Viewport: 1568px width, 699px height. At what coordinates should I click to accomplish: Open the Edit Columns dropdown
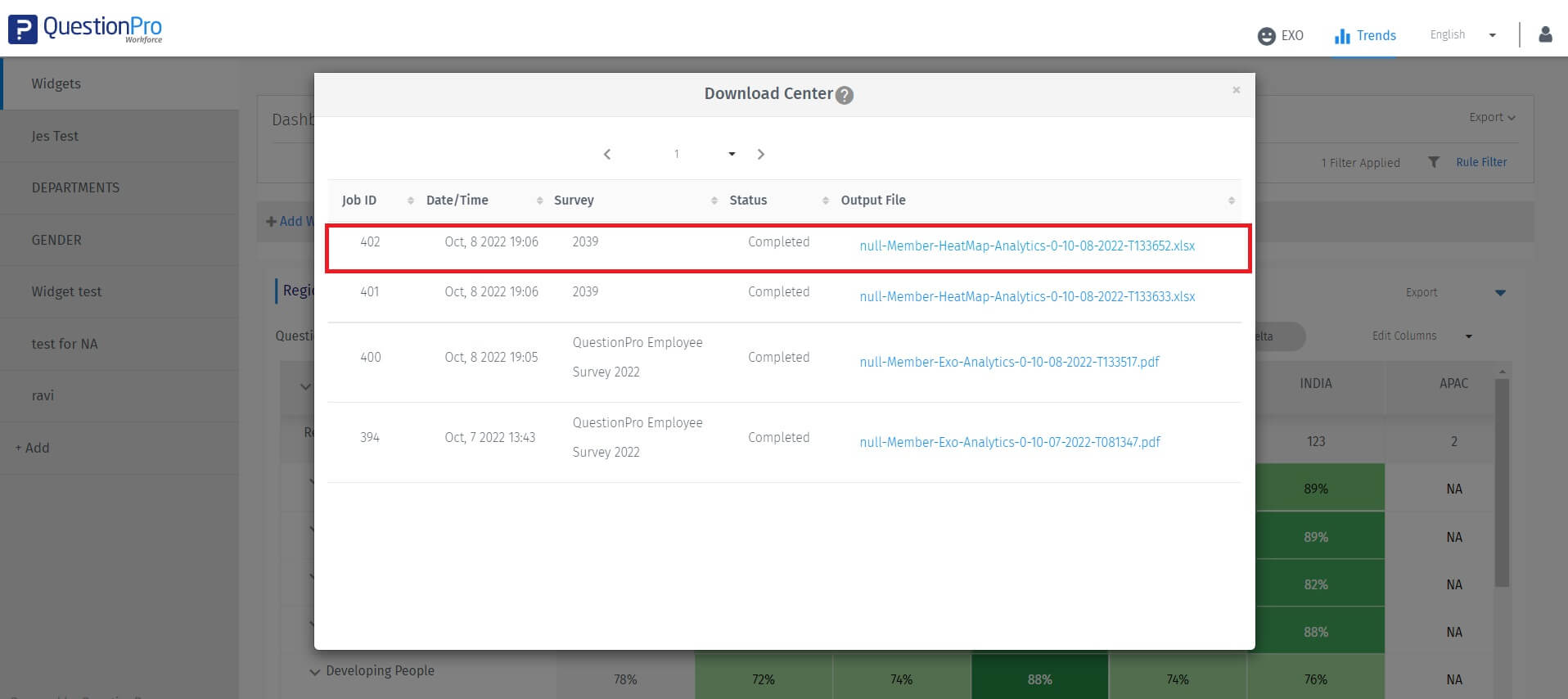pos(1422,336)
